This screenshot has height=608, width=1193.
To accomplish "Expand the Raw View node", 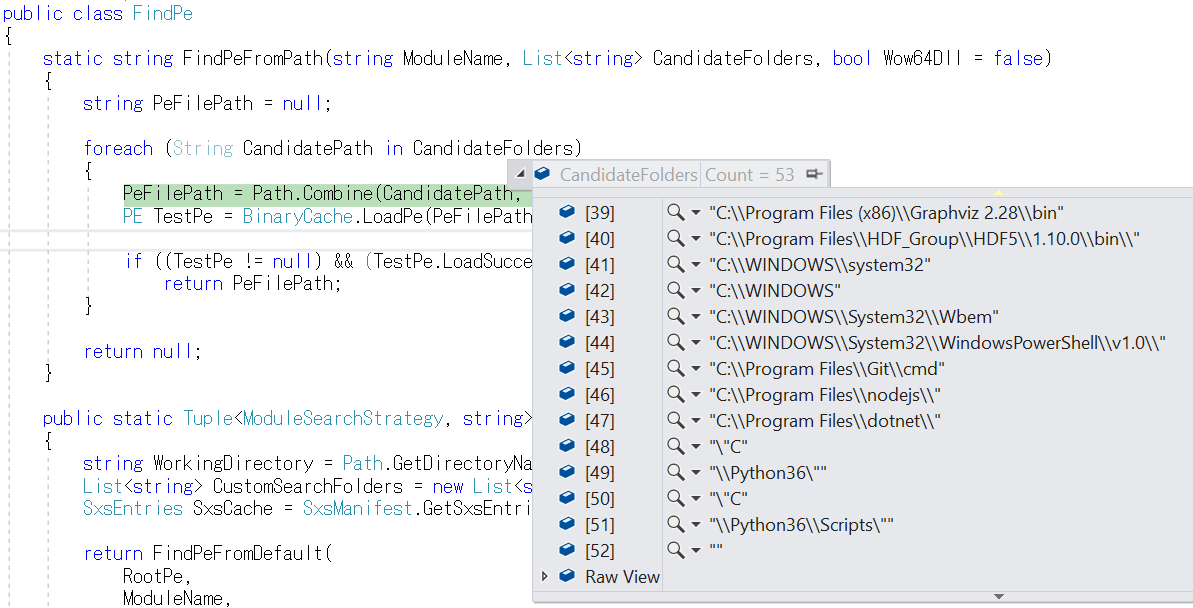I will click(545, 577).
